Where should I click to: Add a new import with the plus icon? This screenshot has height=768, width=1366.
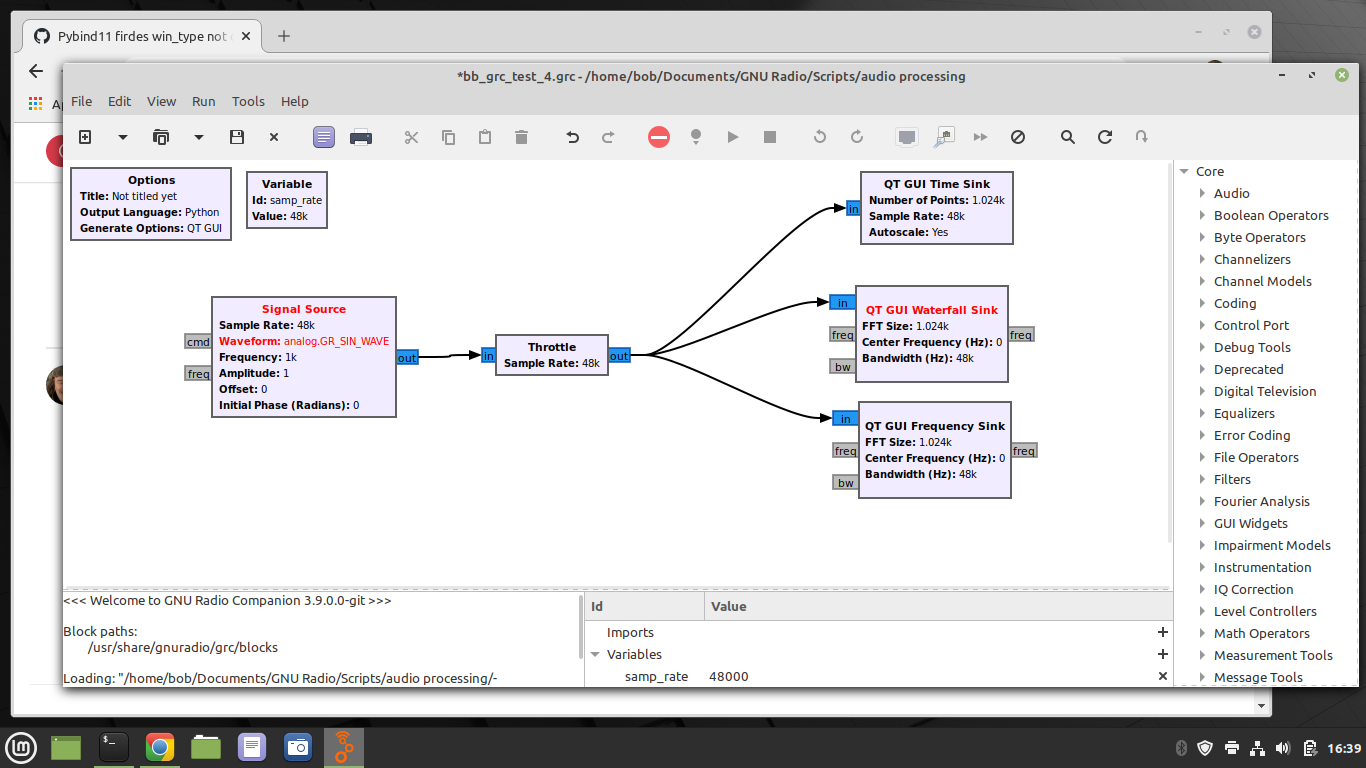click(1163, 632)
